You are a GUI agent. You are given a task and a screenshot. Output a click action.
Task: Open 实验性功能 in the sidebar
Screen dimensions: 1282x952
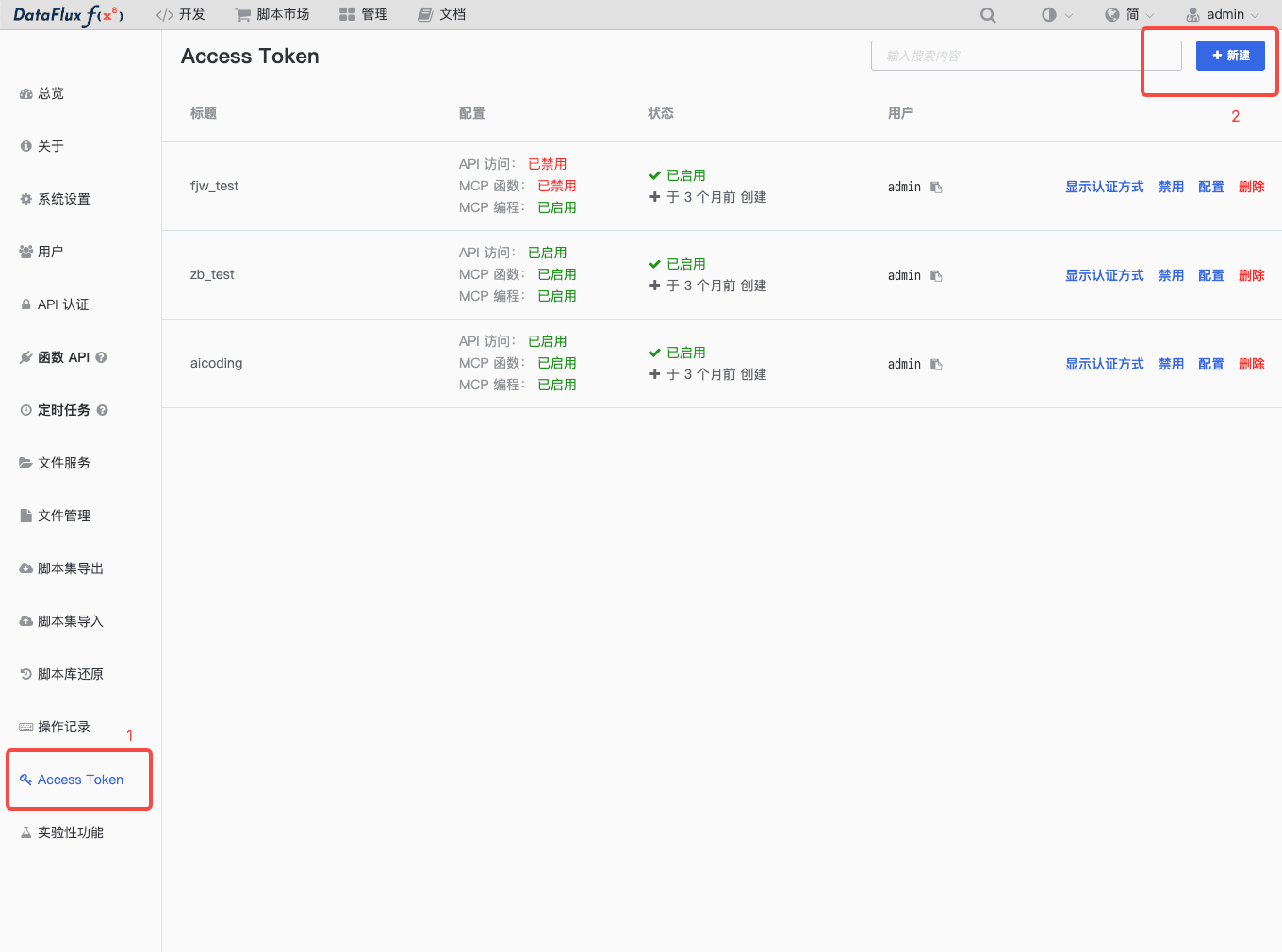coord(62,832)
